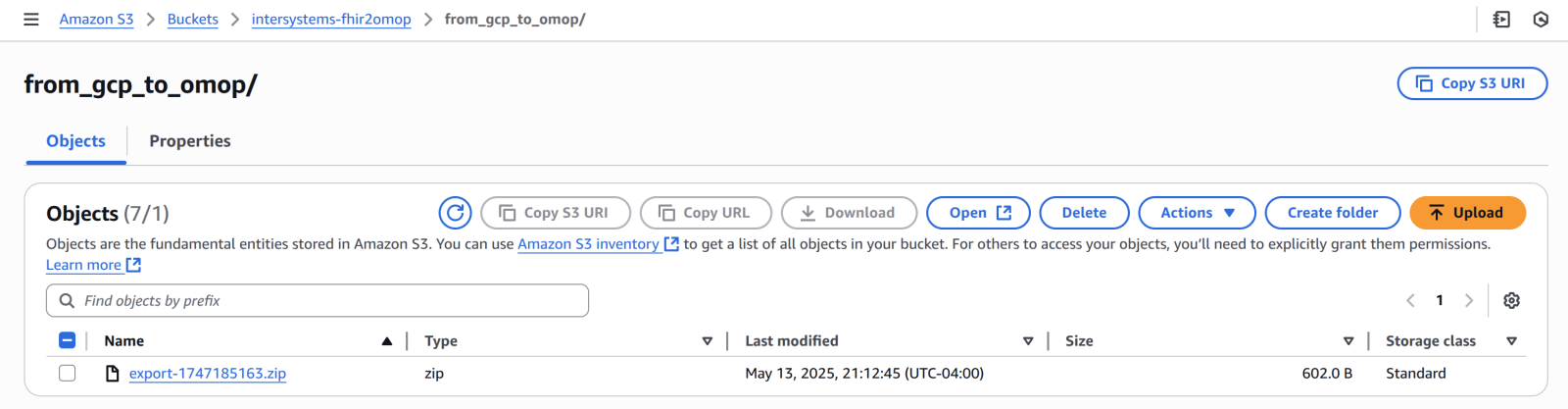Open table preferences gear icon

coord(1511,301)
